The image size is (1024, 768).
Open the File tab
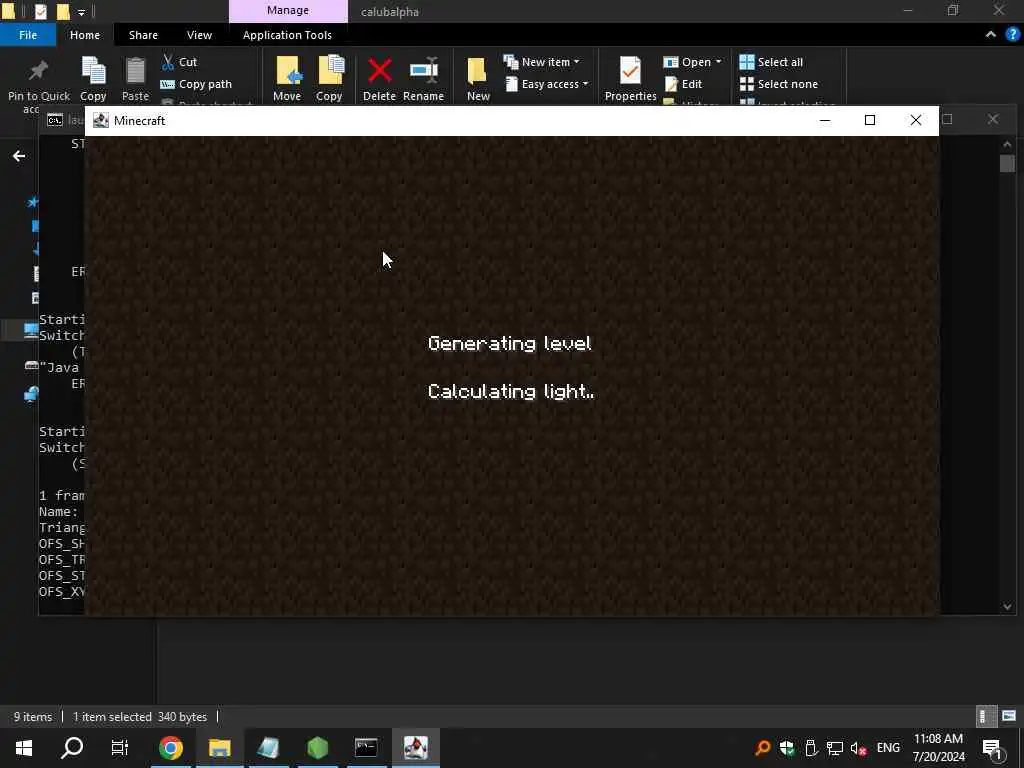(28, 35)
